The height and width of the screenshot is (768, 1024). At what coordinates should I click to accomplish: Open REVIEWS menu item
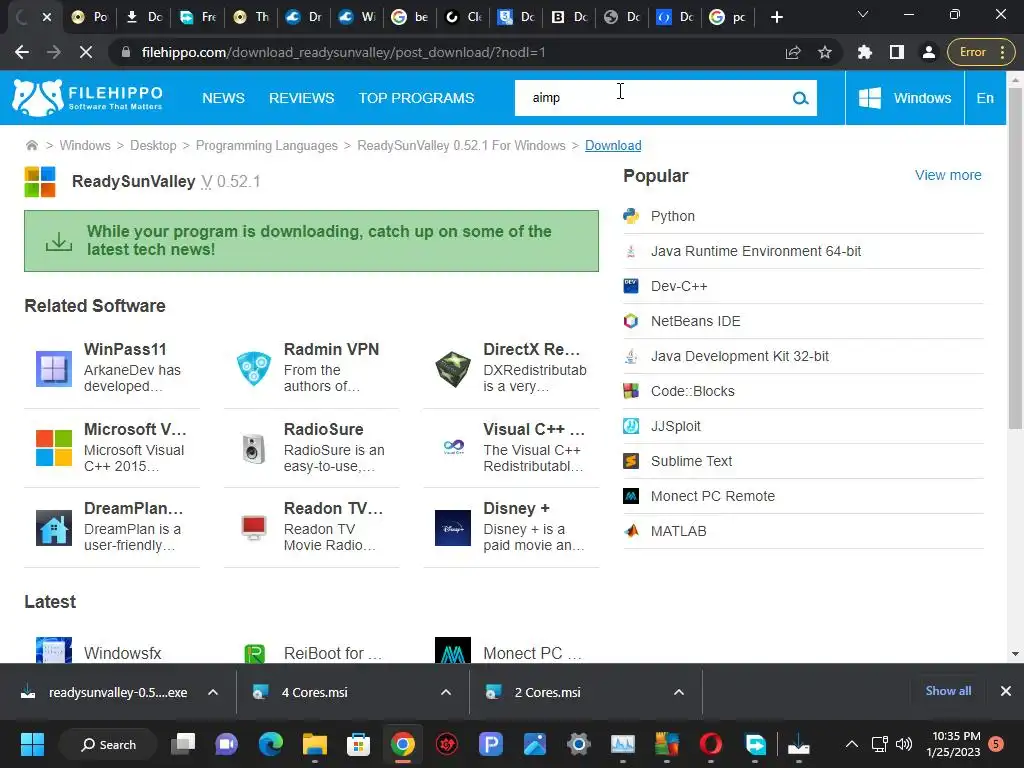pyautogui.click(x=302, y=98)
